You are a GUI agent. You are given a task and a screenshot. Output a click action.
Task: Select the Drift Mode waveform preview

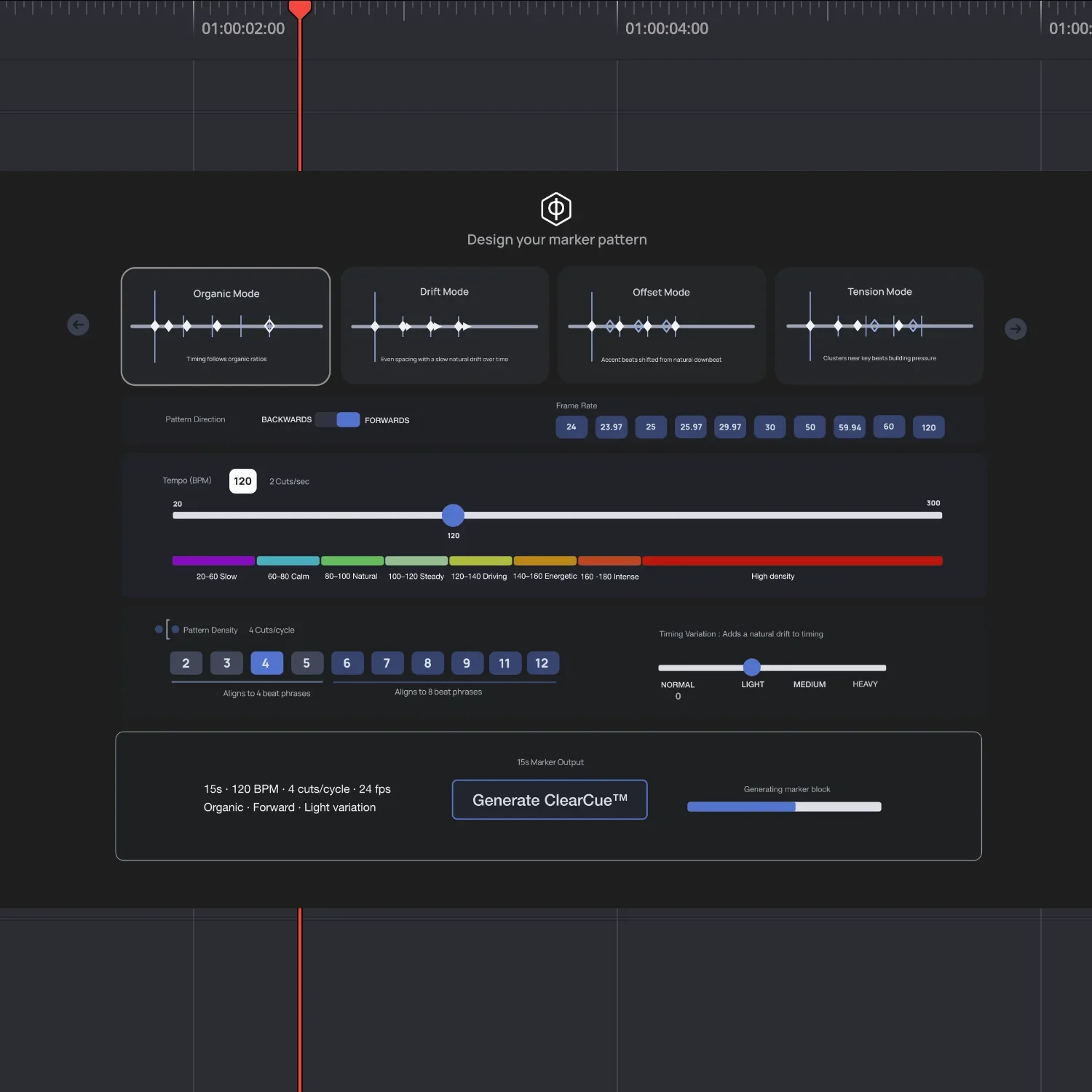(444, 325)
